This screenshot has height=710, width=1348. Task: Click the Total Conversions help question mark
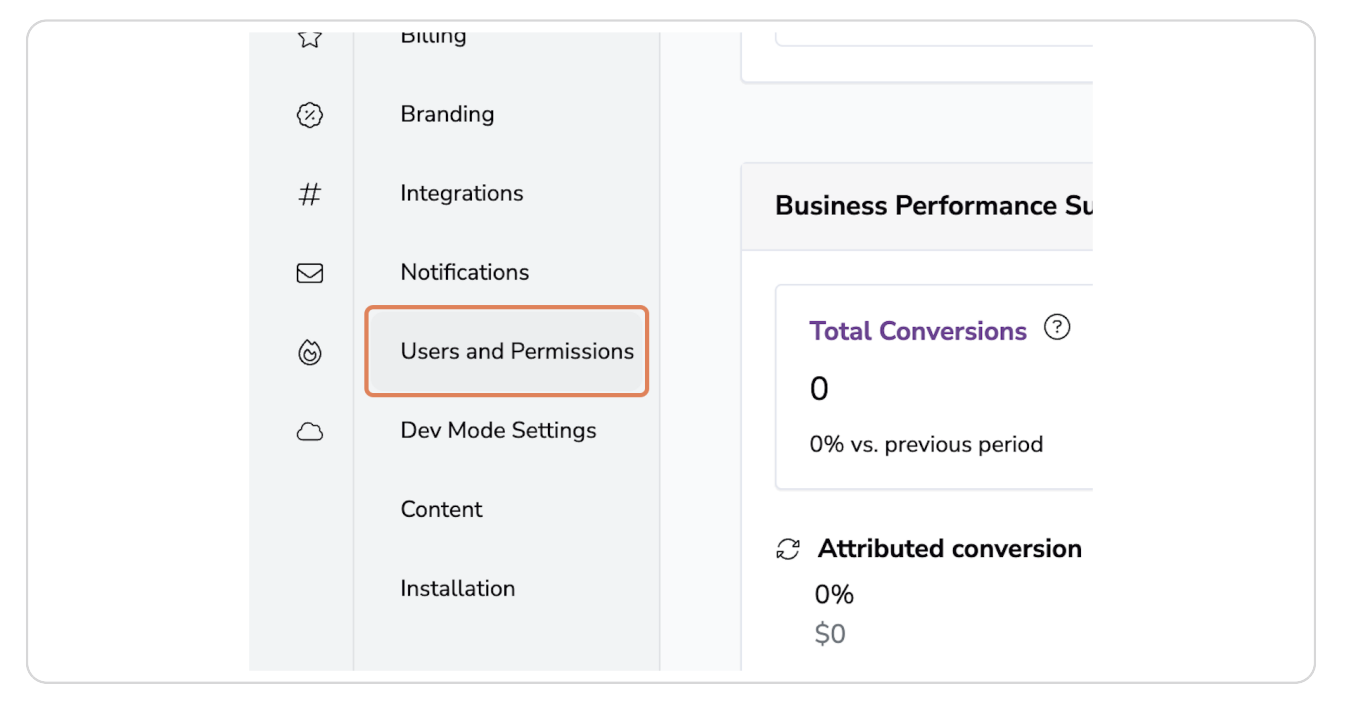tap(1056, 327)
